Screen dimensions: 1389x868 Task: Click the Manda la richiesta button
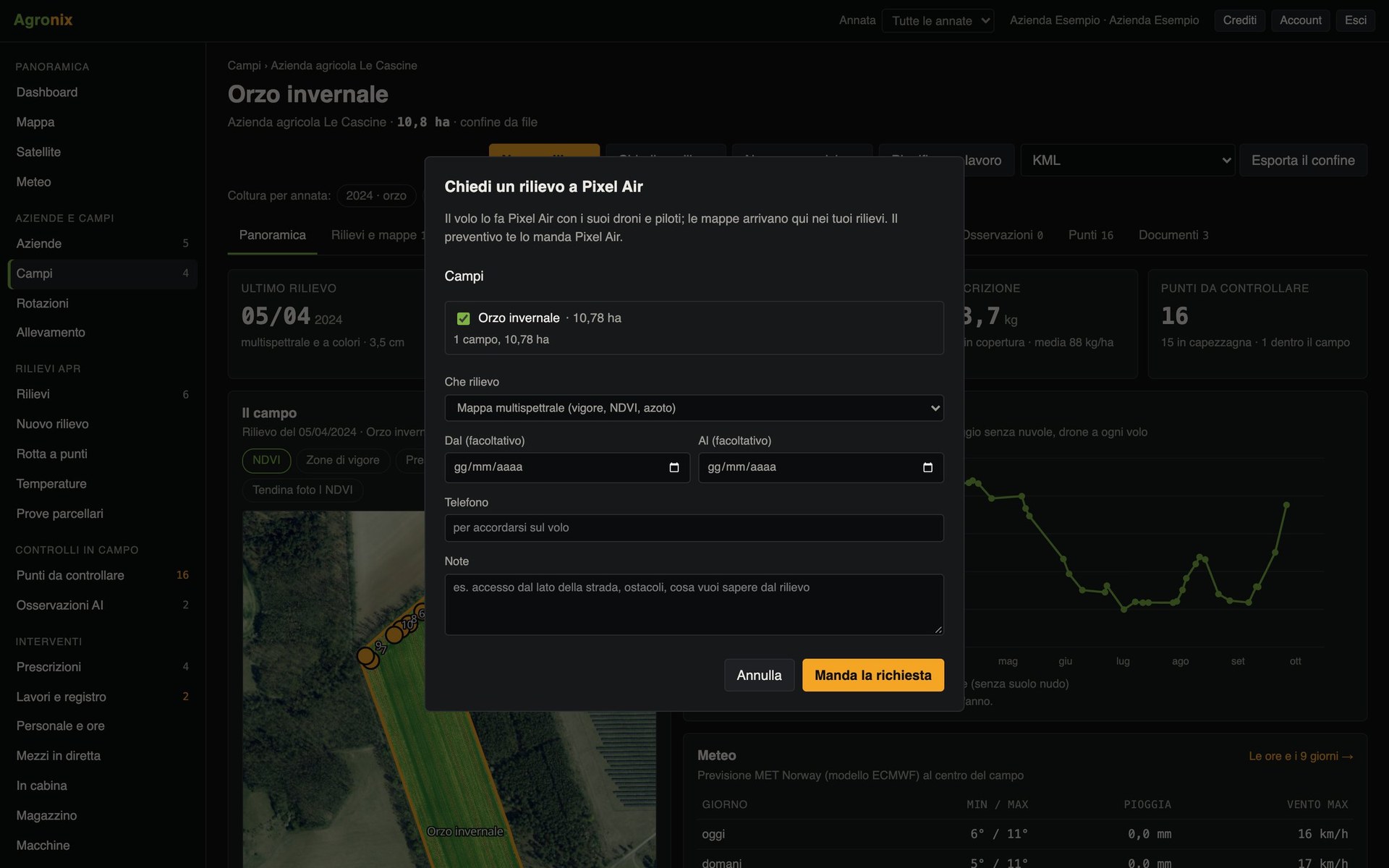[872, 675]
